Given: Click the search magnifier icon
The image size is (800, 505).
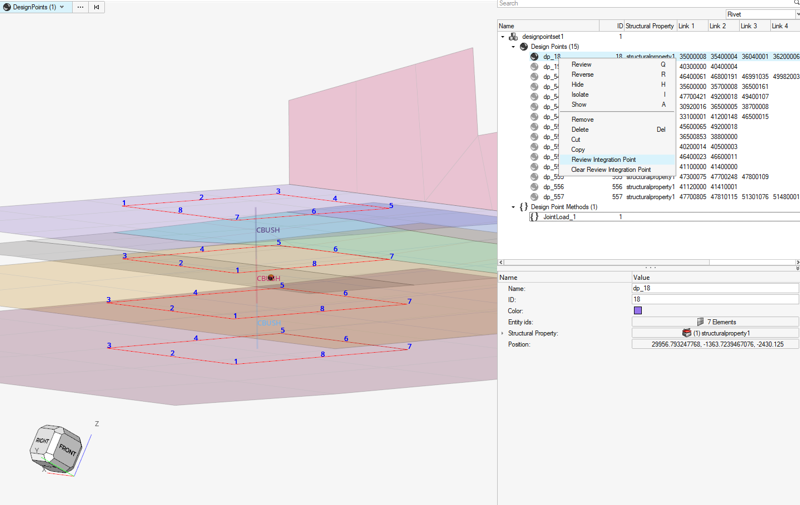Looking at the screenshot, I should tap(796, 4).
